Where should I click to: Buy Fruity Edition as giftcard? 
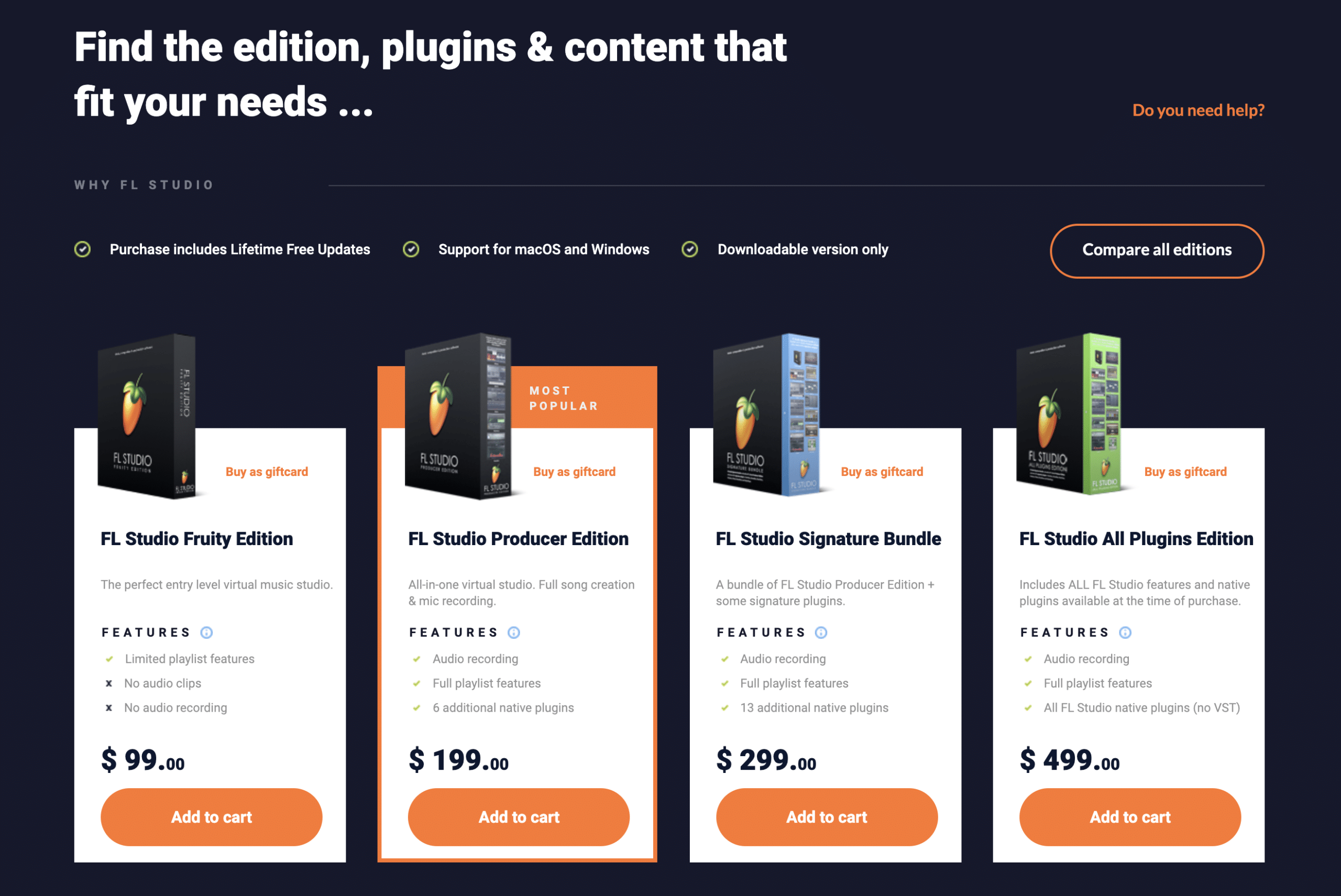tap(267, 471)
